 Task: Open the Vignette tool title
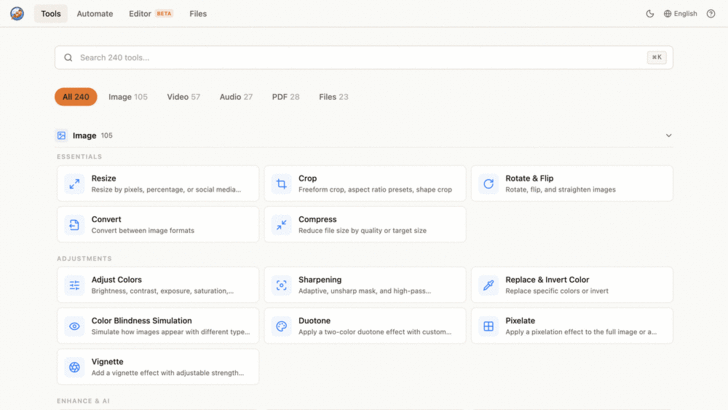coord(107,362)
